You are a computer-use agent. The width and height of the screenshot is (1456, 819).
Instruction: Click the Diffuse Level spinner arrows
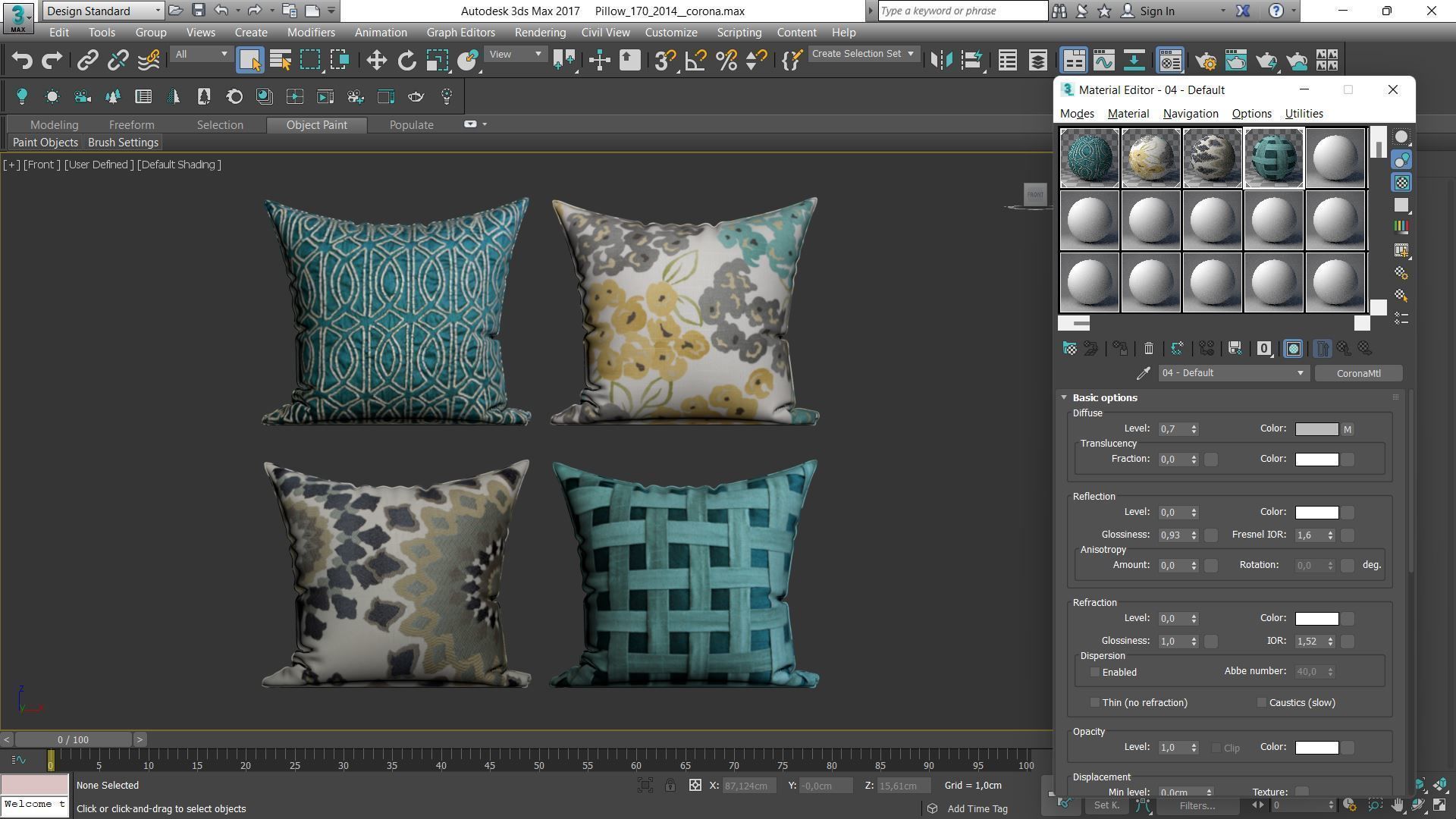tap(1194, 429)
